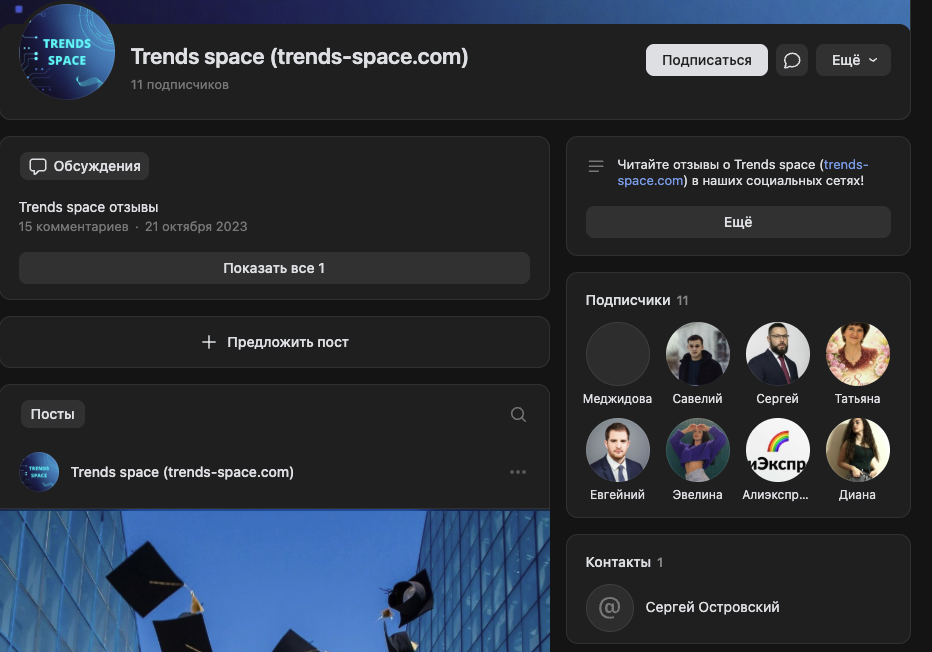Screen dimensions: 932x652
Task: Open Сергей Островский contact
Action: (712, 607)
